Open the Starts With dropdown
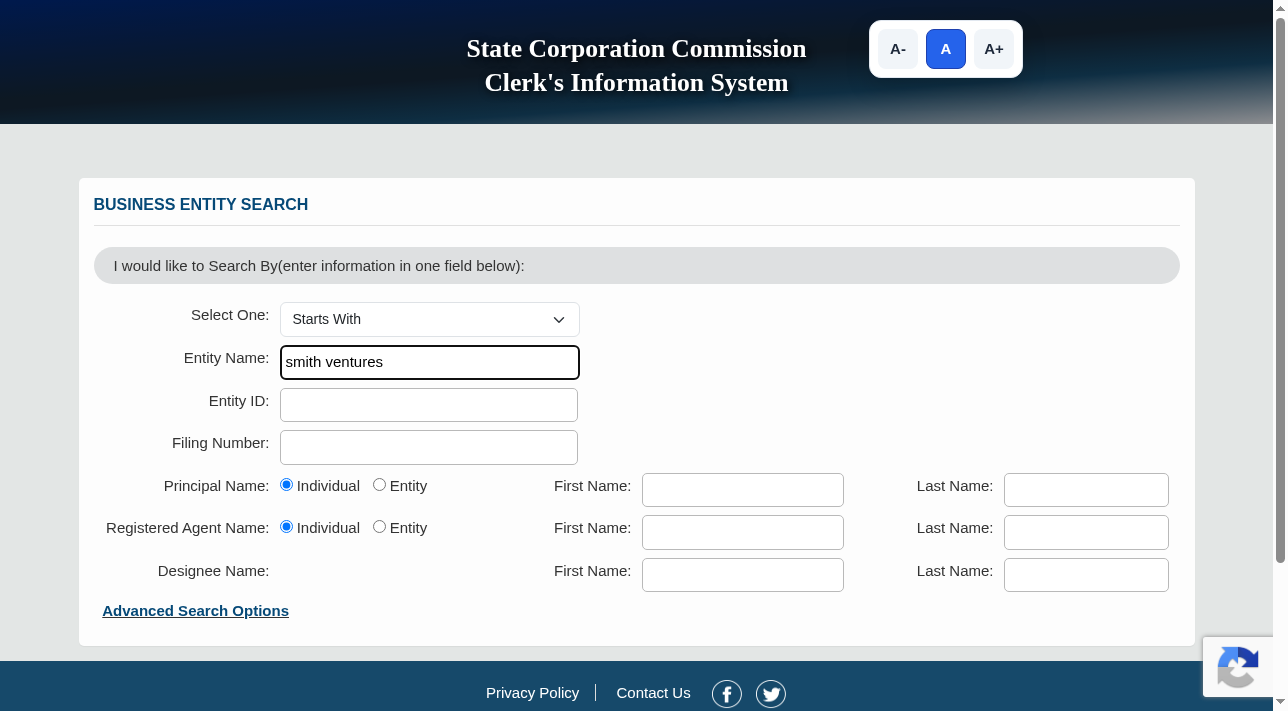This screenshot has width=1288, height=711. [430, 320]
